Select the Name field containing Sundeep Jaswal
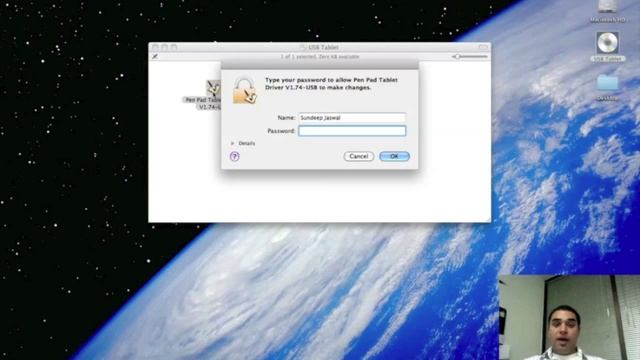Viewport: 640px width, 360px height. click(352, 118)
